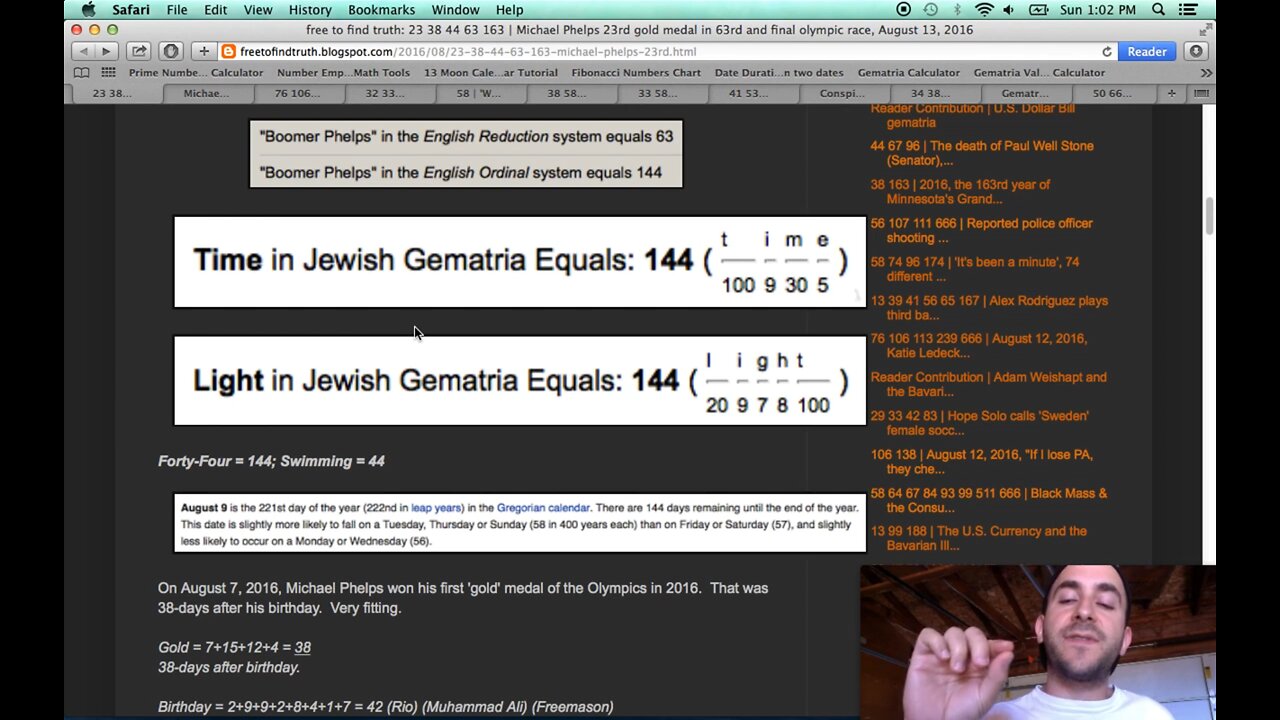Open '13 39 41 56 65 167 | Alex Rodriguez' link
This screenshot has height=720, width=1280.
[989, 308]
